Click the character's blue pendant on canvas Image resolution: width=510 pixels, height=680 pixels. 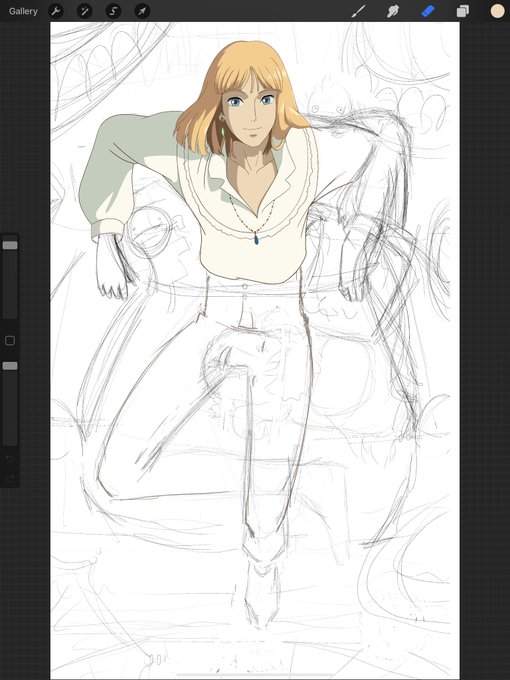point(256,239)
